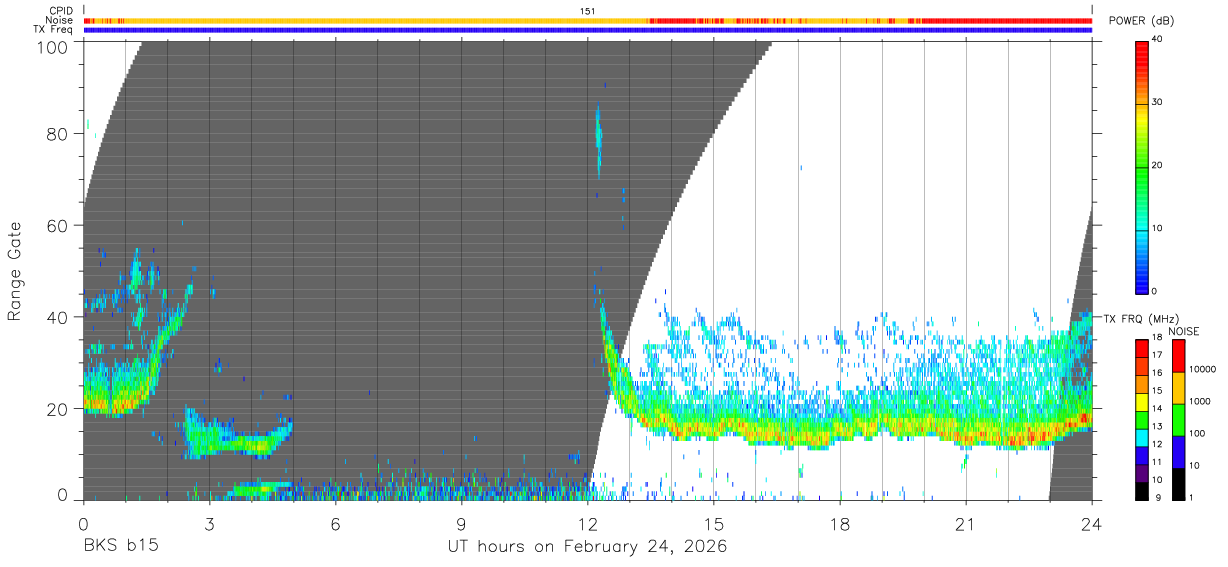Click the x-axis tick label '15'
This screenshot has height=567, width=1228.
(x=714, y=523)
